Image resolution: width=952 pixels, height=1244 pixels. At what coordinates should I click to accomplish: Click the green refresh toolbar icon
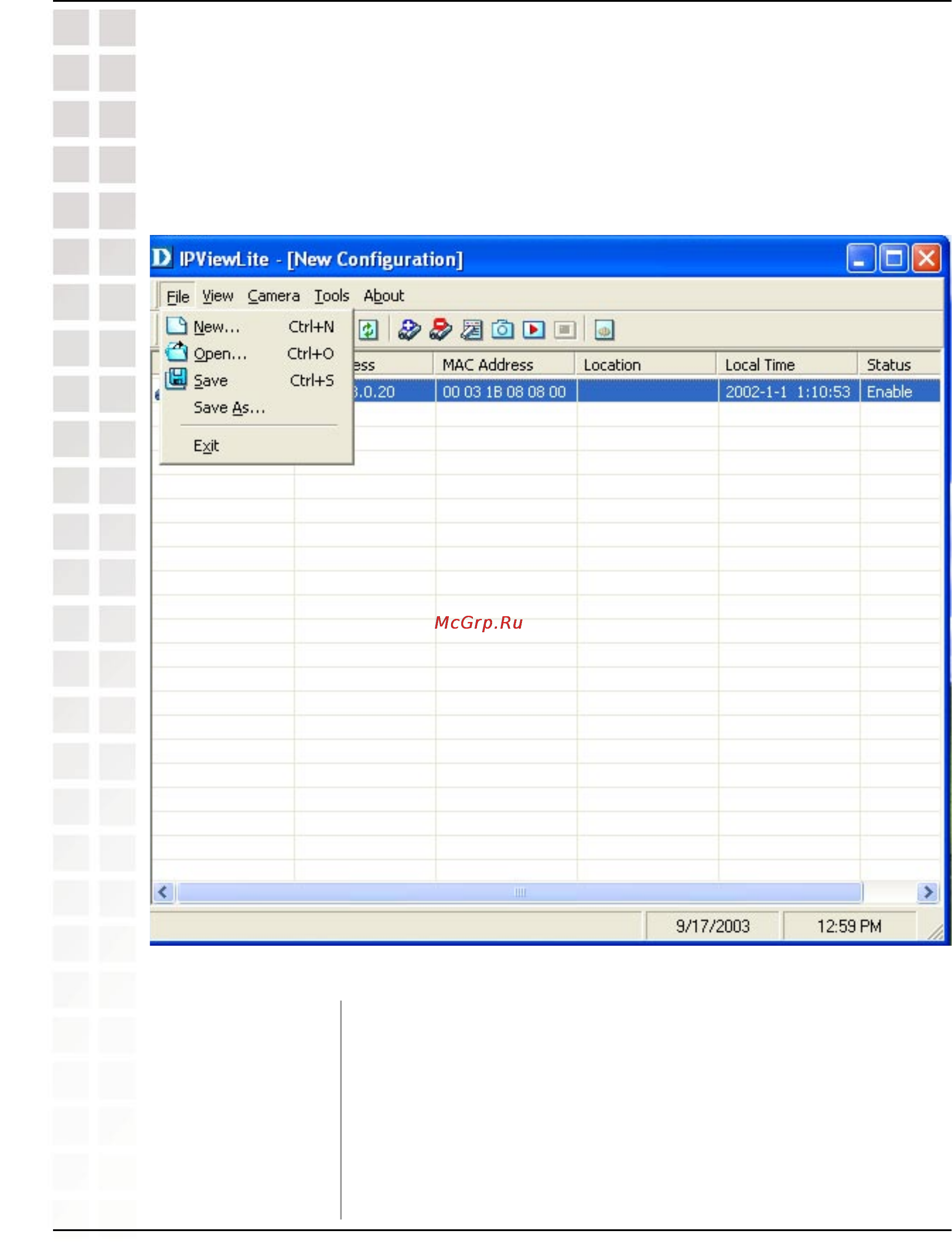pyautogui.click(x=368, y=330)
